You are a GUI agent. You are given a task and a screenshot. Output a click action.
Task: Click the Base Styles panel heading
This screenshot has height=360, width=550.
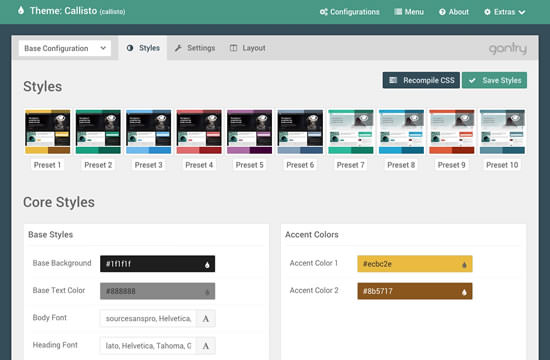51,234
